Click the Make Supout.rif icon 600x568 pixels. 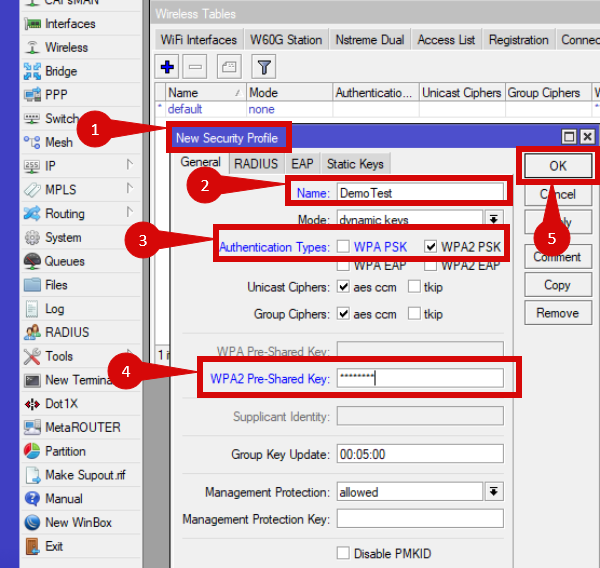pyautogui.click(x=33, y=475)
